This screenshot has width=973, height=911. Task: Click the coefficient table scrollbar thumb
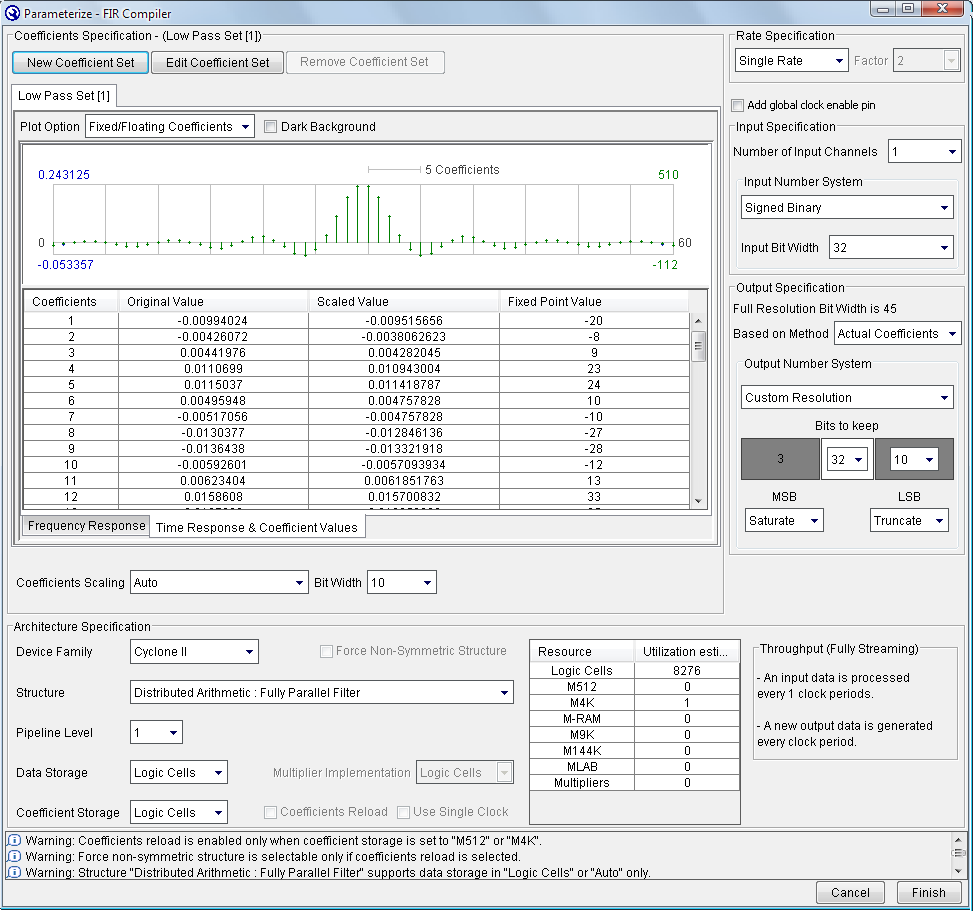698,346
